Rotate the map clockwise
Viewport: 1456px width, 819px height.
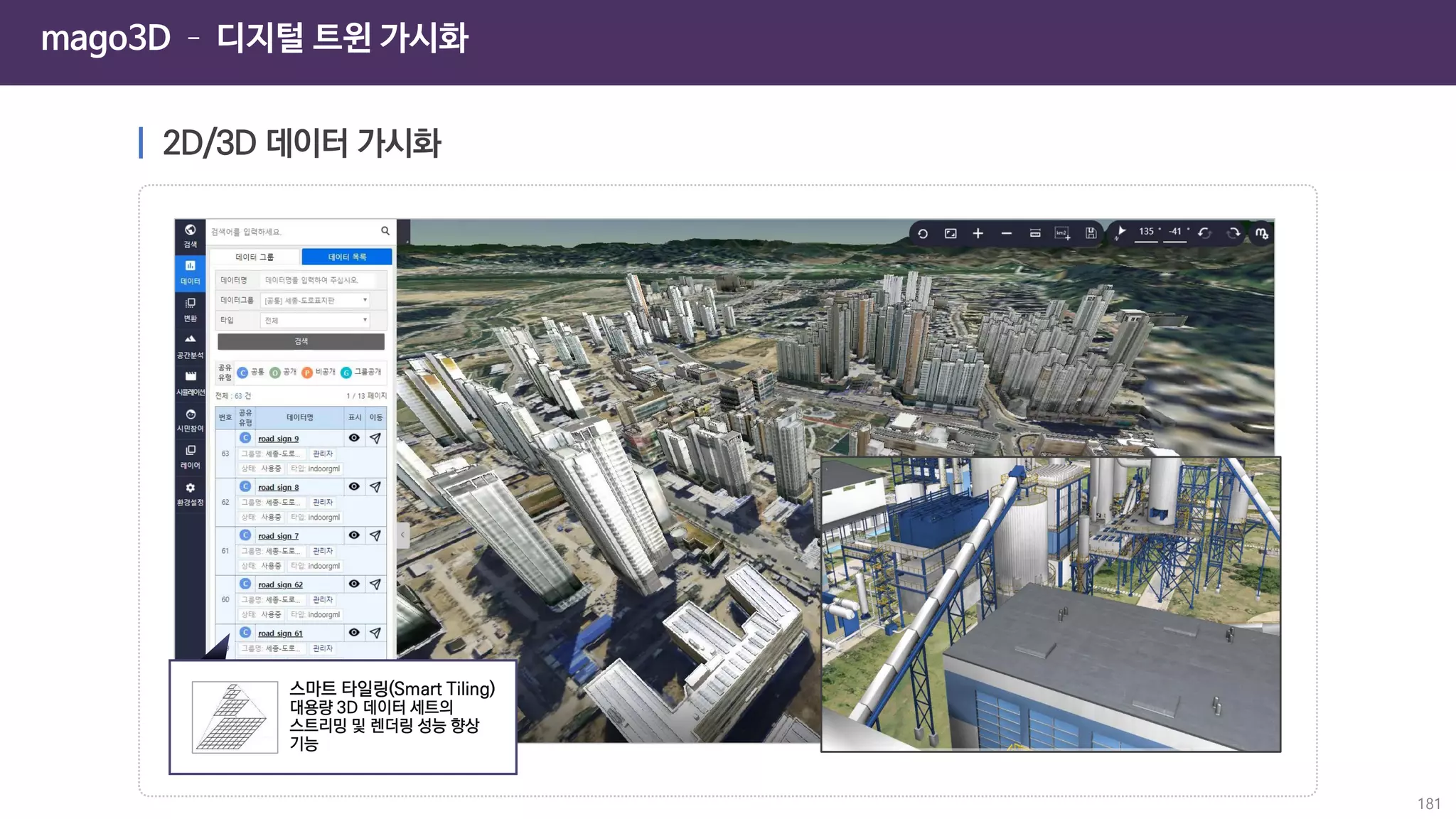1233,232
